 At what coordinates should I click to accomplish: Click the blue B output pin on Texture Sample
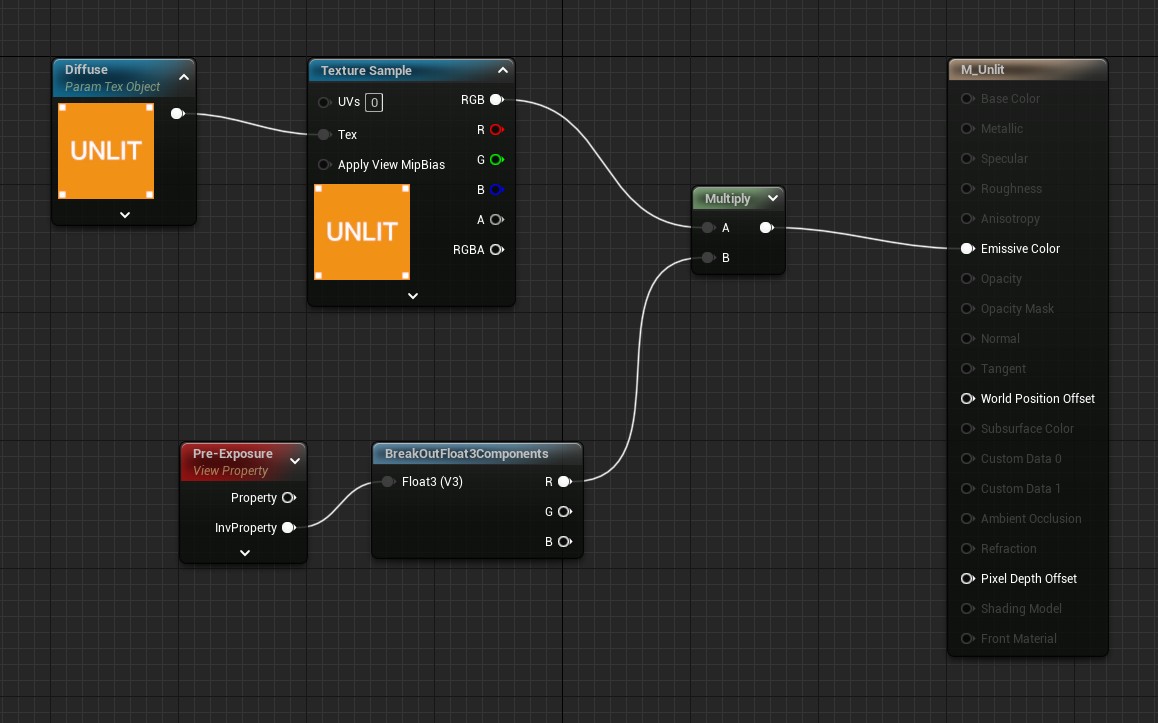(496, 190)
